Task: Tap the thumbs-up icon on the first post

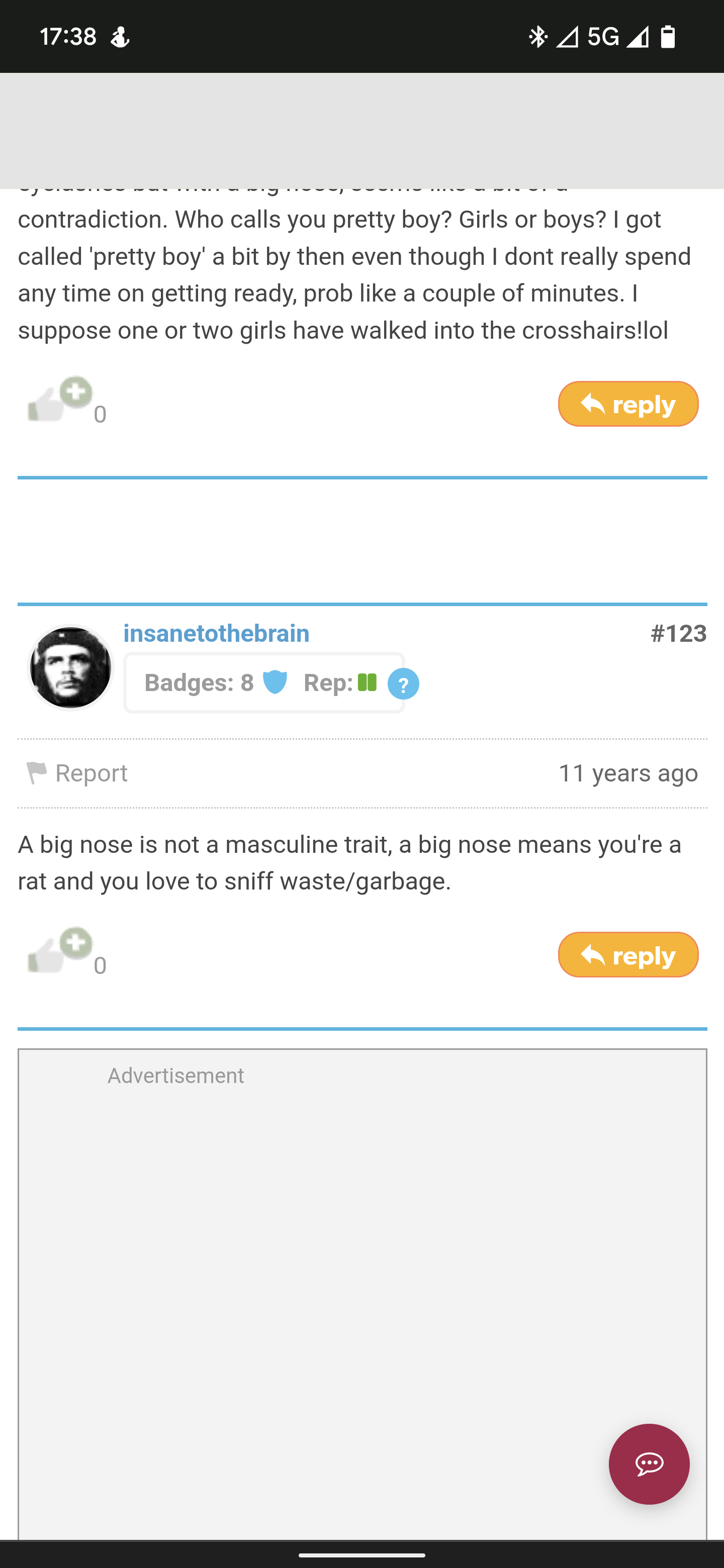Action: click(60, 401)
